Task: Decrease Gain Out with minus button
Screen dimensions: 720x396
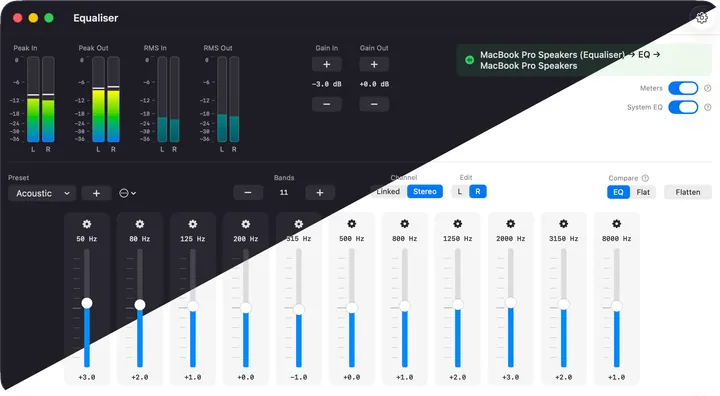Action: pos(374,104)
